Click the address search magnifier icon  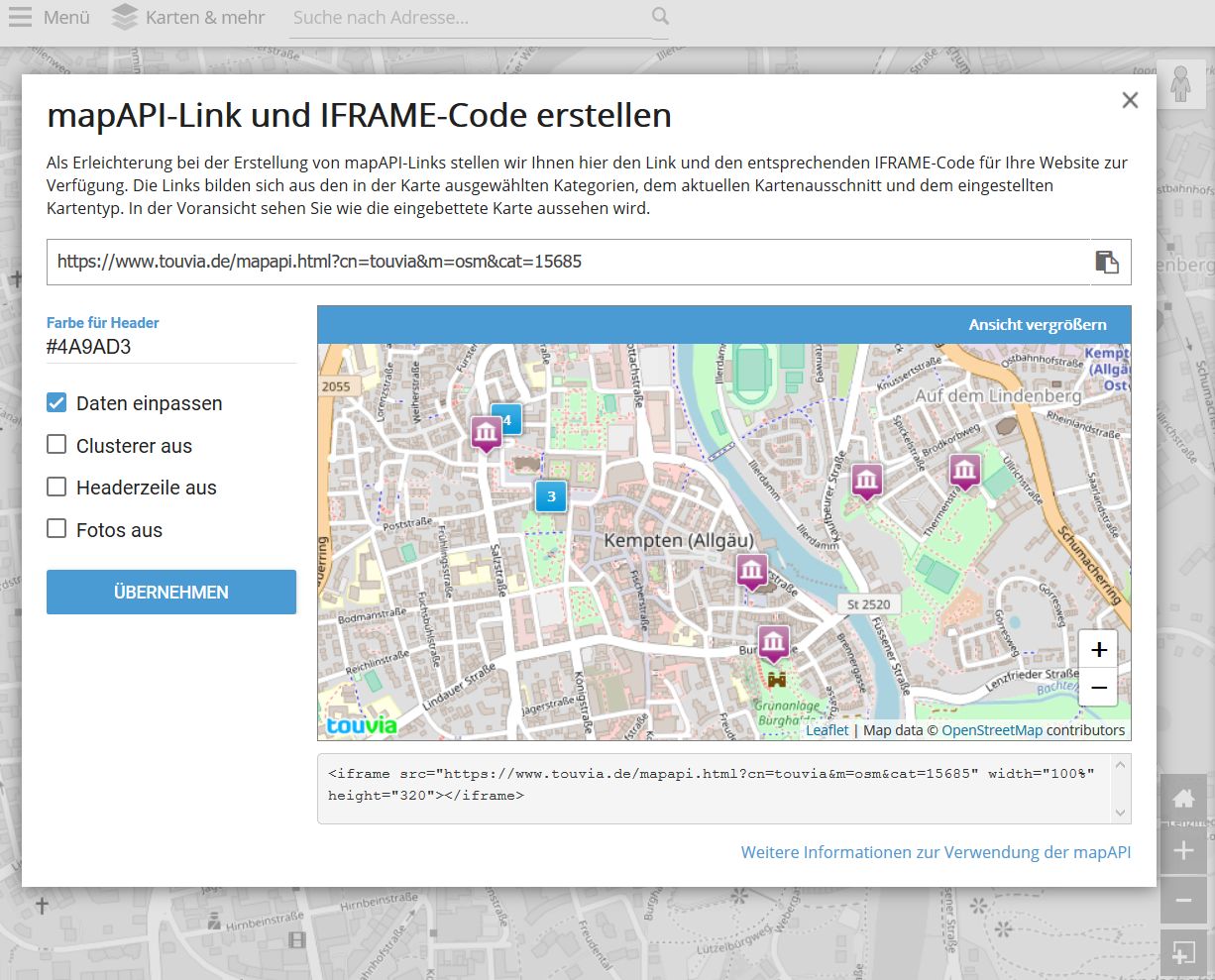[x=661, y=17]
